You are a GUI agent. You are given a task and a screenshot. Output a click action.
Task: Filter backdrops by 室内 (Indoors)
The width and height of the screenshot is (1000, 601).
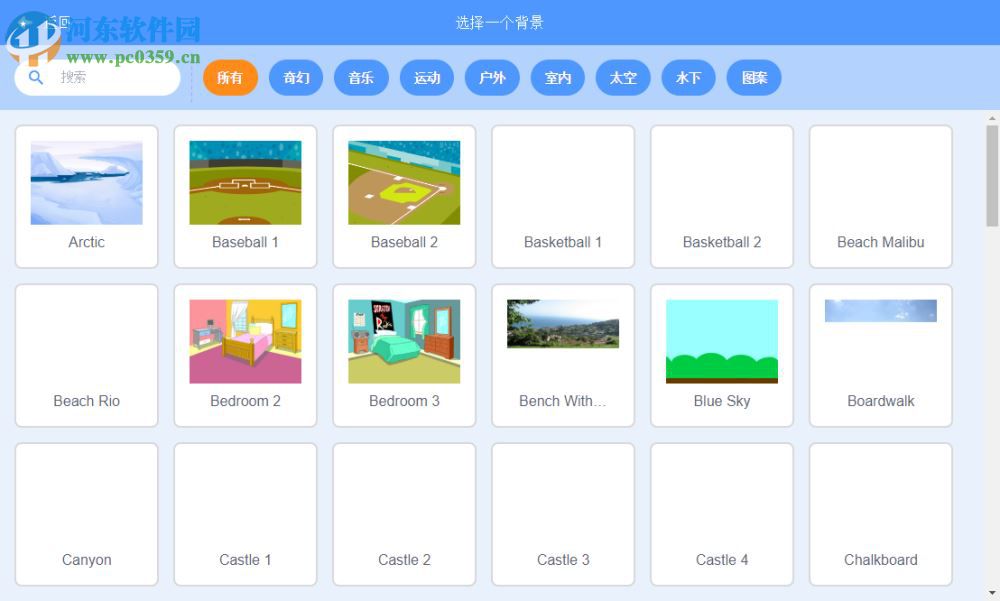pyautogui.click(x=557, y=77)
